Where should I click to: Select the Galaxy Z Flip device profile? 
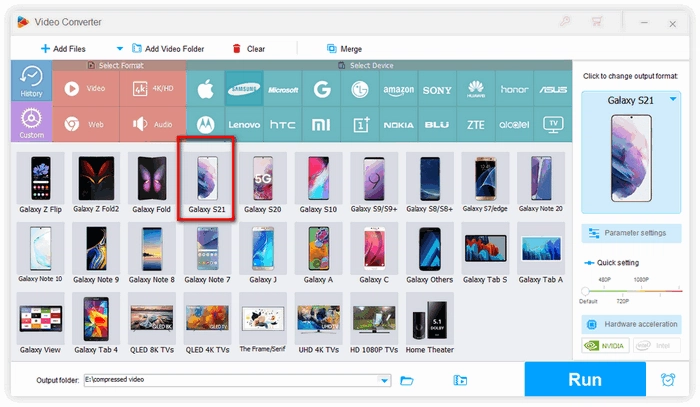point(41,184)
